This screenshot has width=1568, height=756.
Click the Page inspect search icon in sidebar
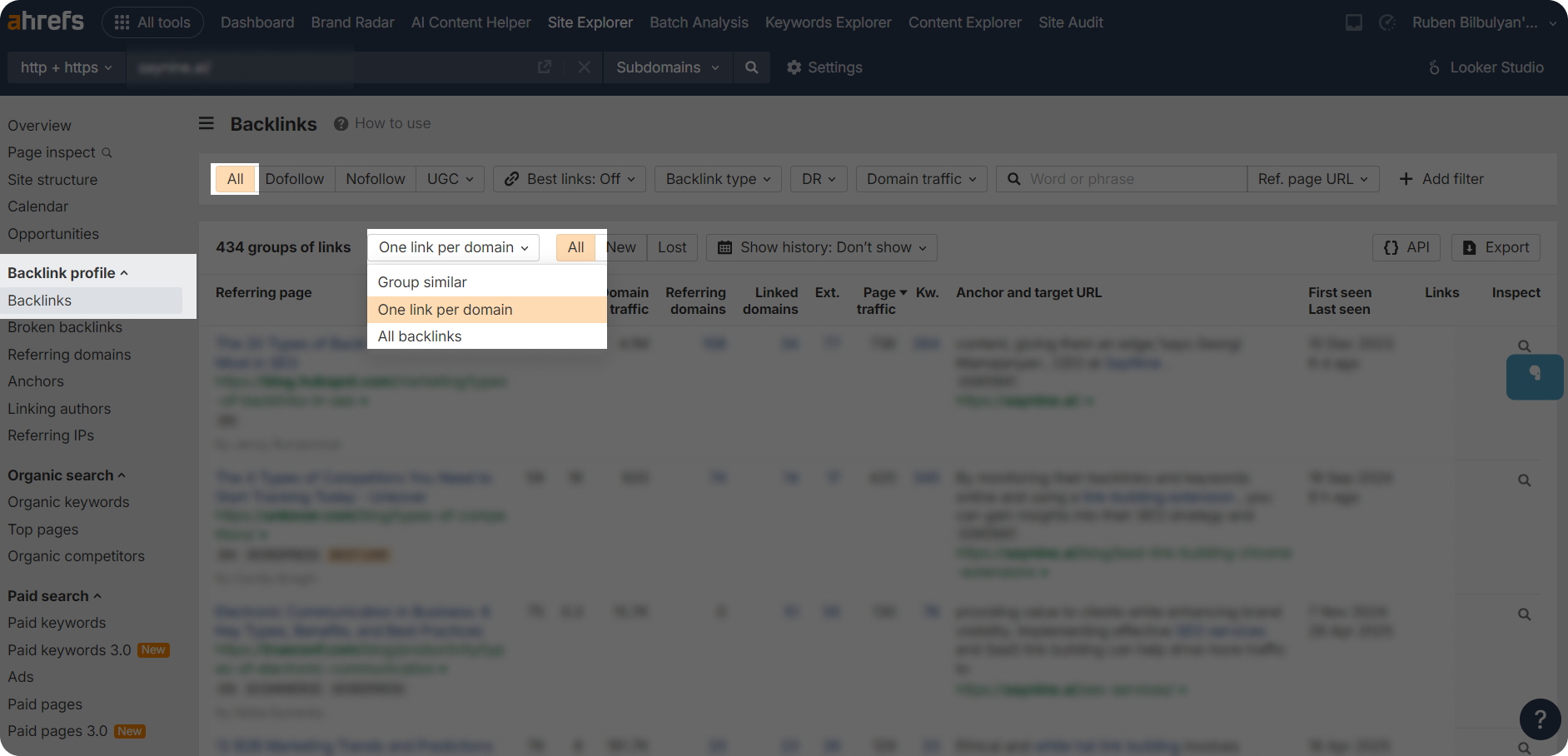[107, 152]
